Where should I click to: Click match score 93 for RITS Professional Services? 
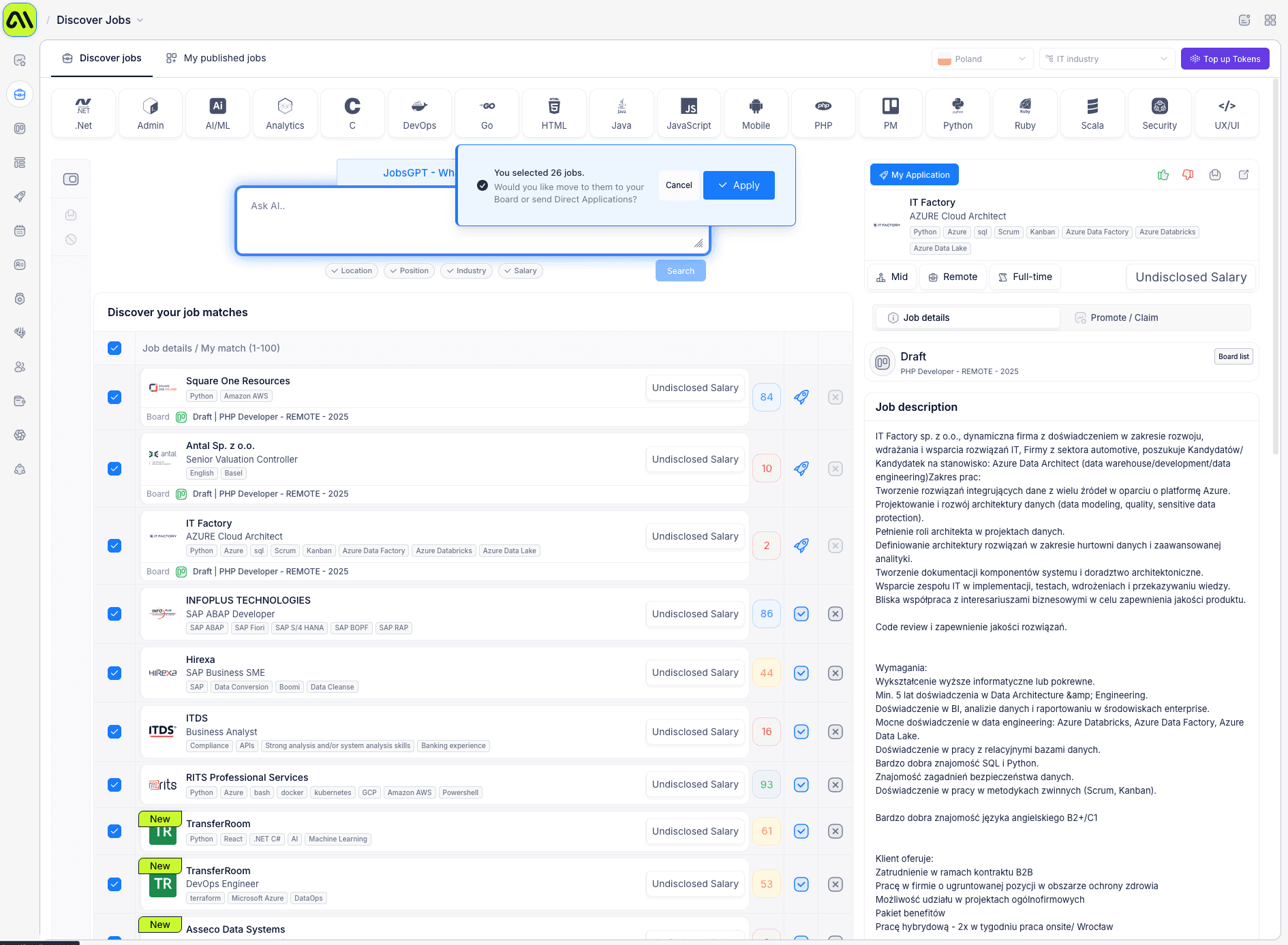[x=767, y=785]
